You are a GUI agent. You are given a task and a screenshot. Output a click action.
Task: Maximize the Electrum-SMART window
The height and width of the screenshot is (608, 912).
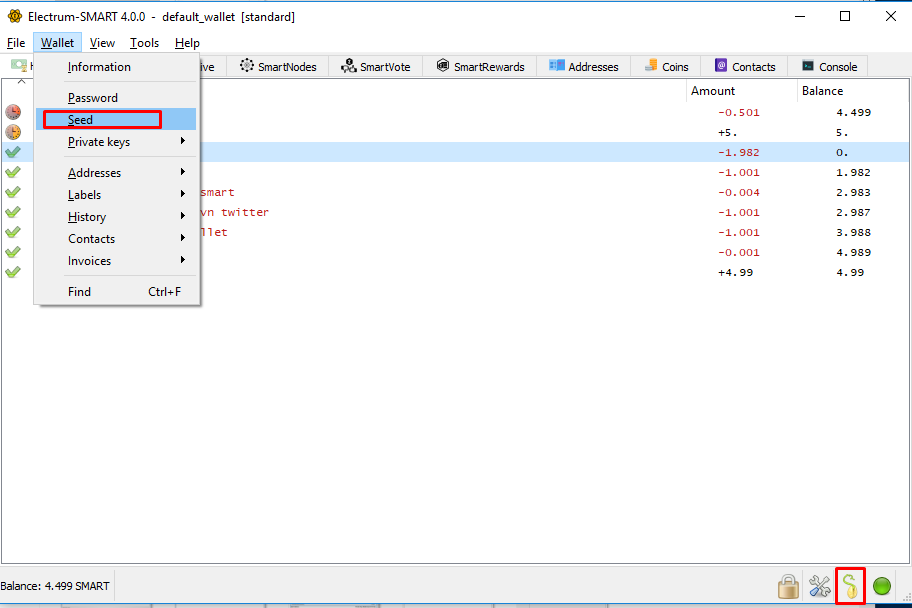coord(845,16)
